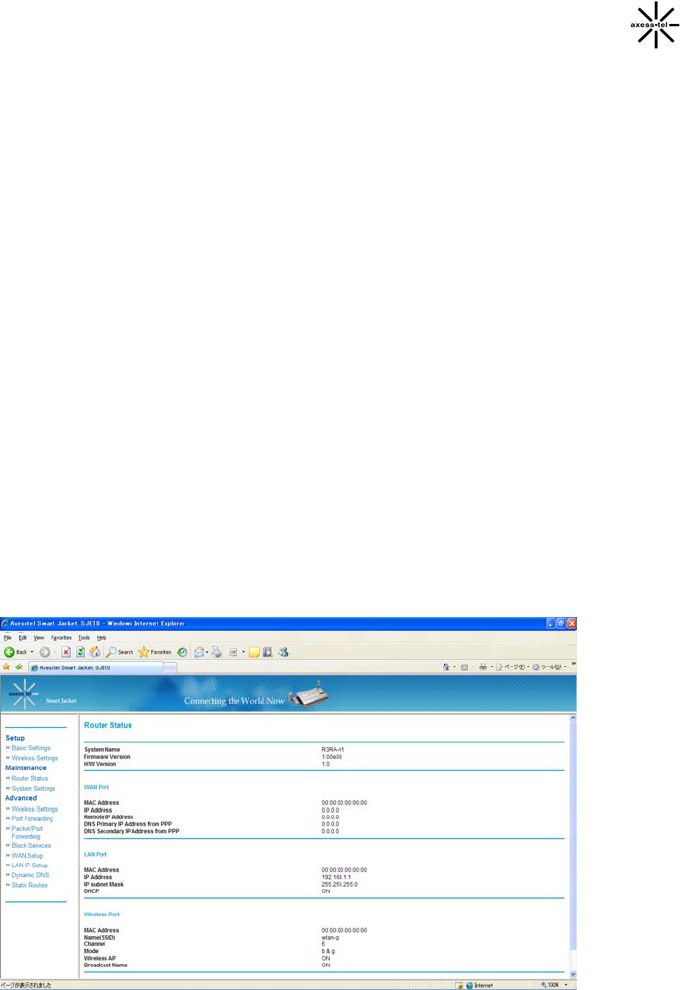
Task: Open the Tools menu
Action: [x=84, y=638]
